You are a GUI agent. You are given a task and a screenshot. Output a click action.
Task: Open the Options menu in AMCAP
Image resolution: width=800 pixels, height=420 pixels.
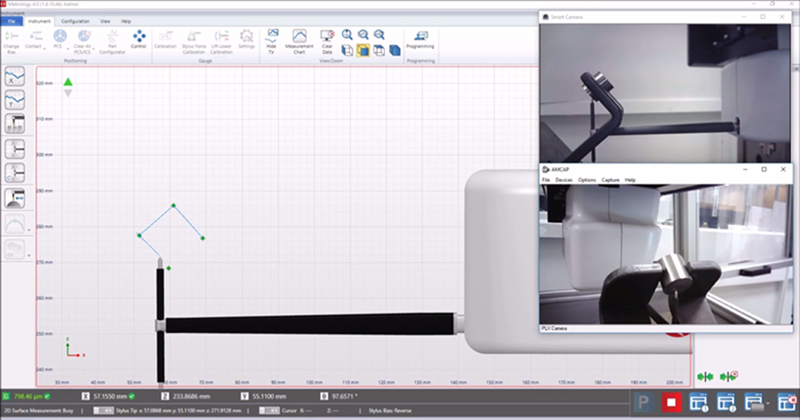587,180
